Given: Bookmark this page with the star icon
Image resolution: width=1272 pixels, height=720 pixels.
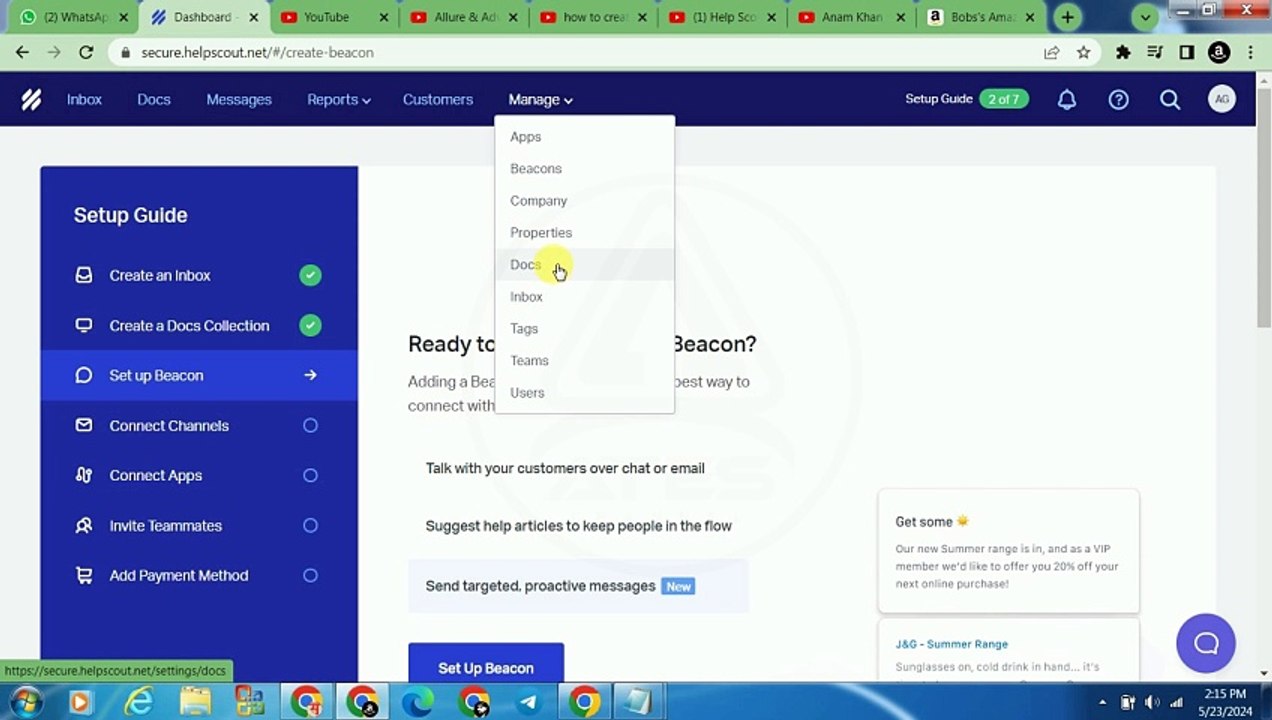Looking at the screenshot, I should [x=1083, y=52].
